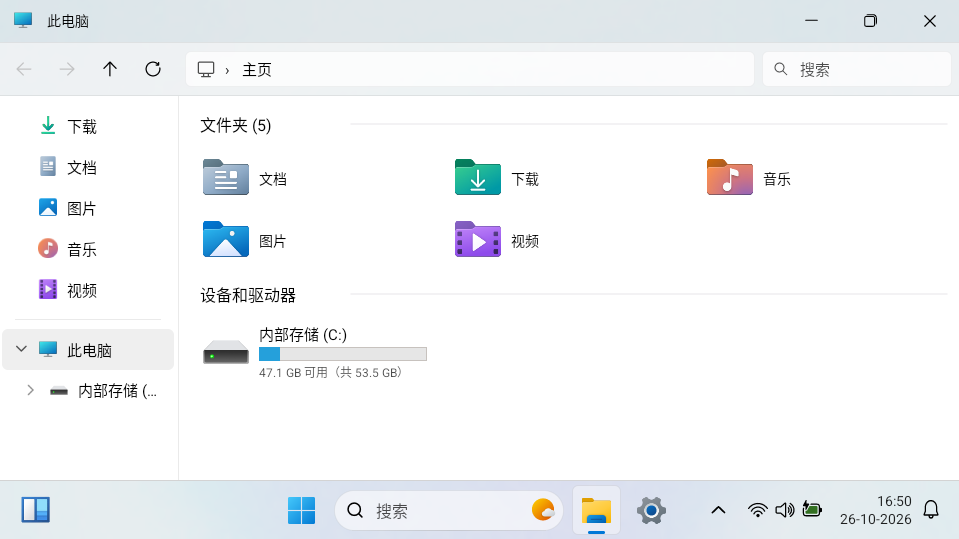Open 文档 in the sidebar
959x539 pixels.
82,168
